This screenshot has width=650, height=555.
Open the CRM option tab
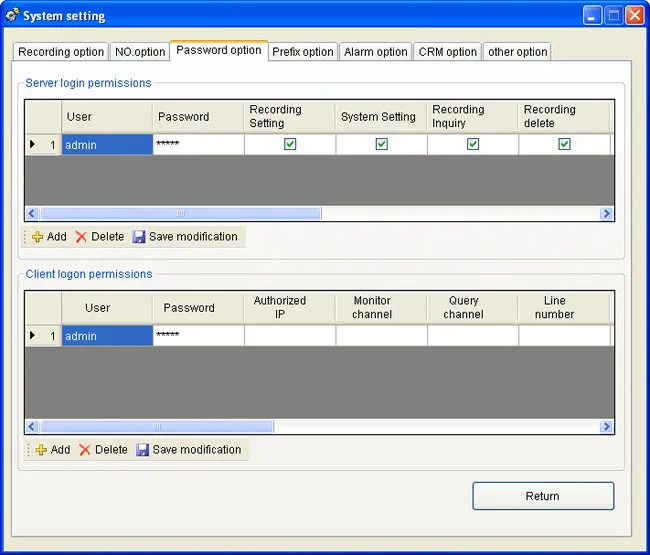[x=447, y=52]
